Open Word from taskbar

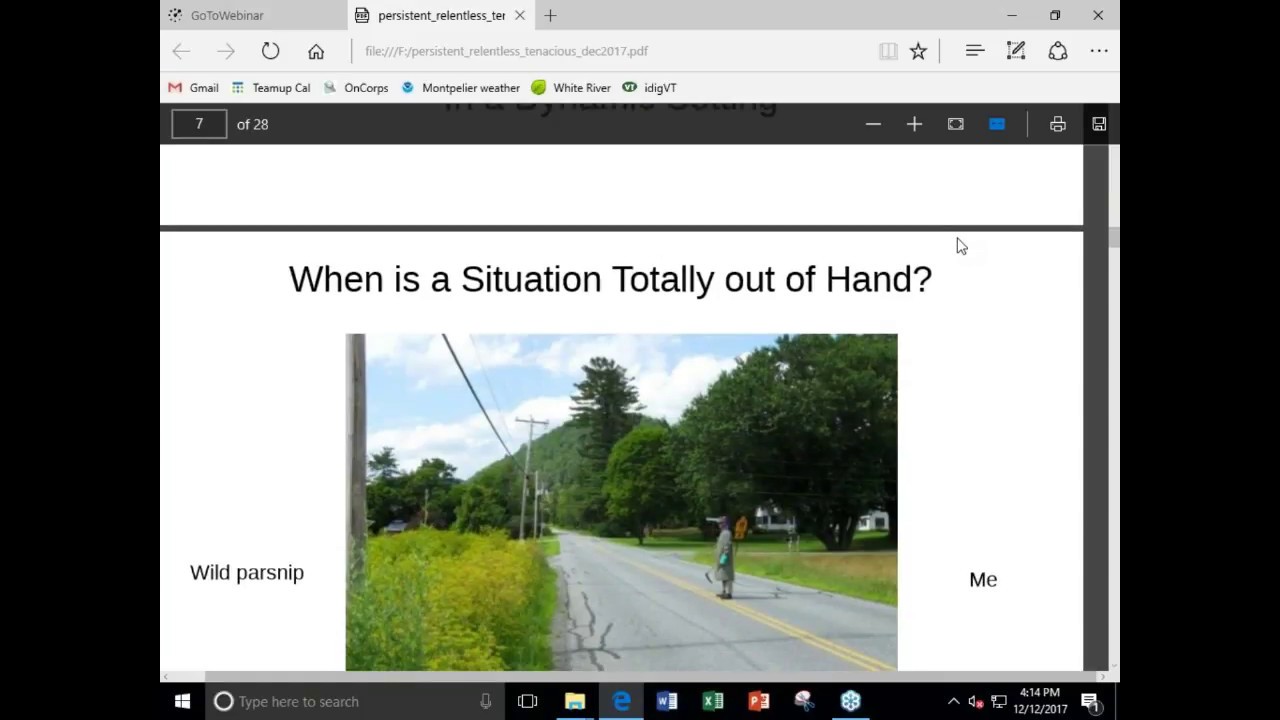click(667, 701)
